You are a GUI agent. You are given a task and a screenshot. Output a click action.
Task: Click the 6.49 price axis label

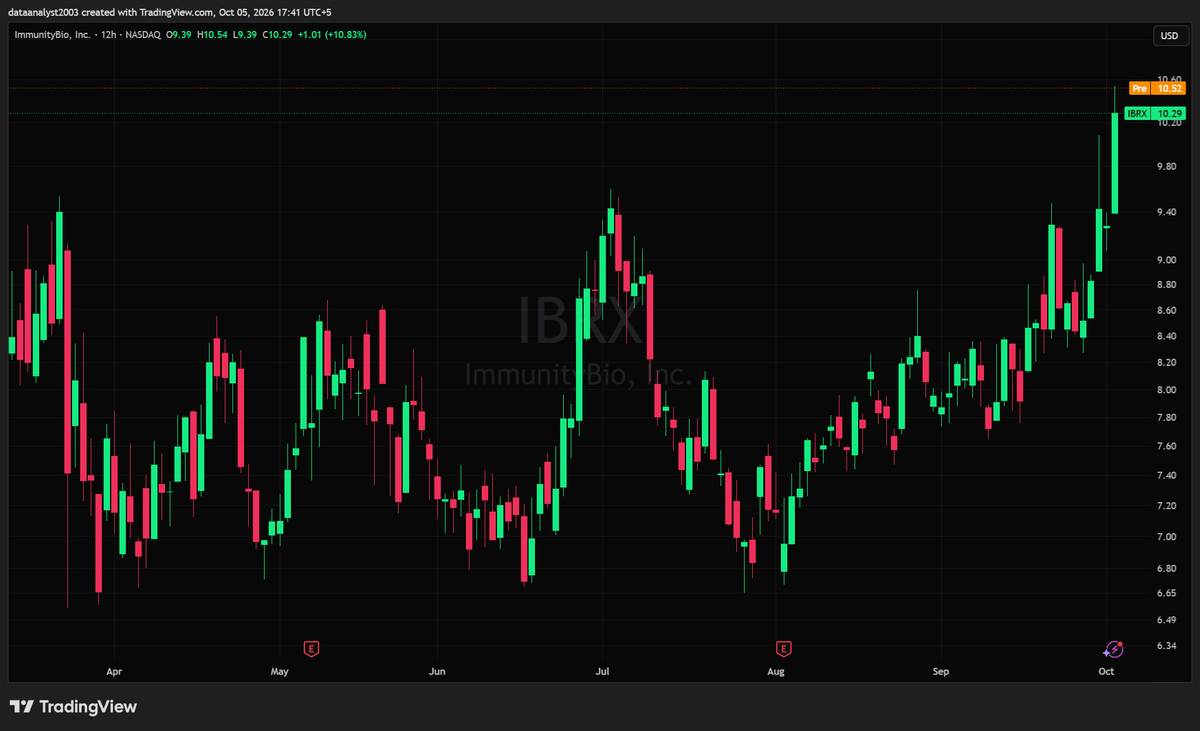(1167, 620)
